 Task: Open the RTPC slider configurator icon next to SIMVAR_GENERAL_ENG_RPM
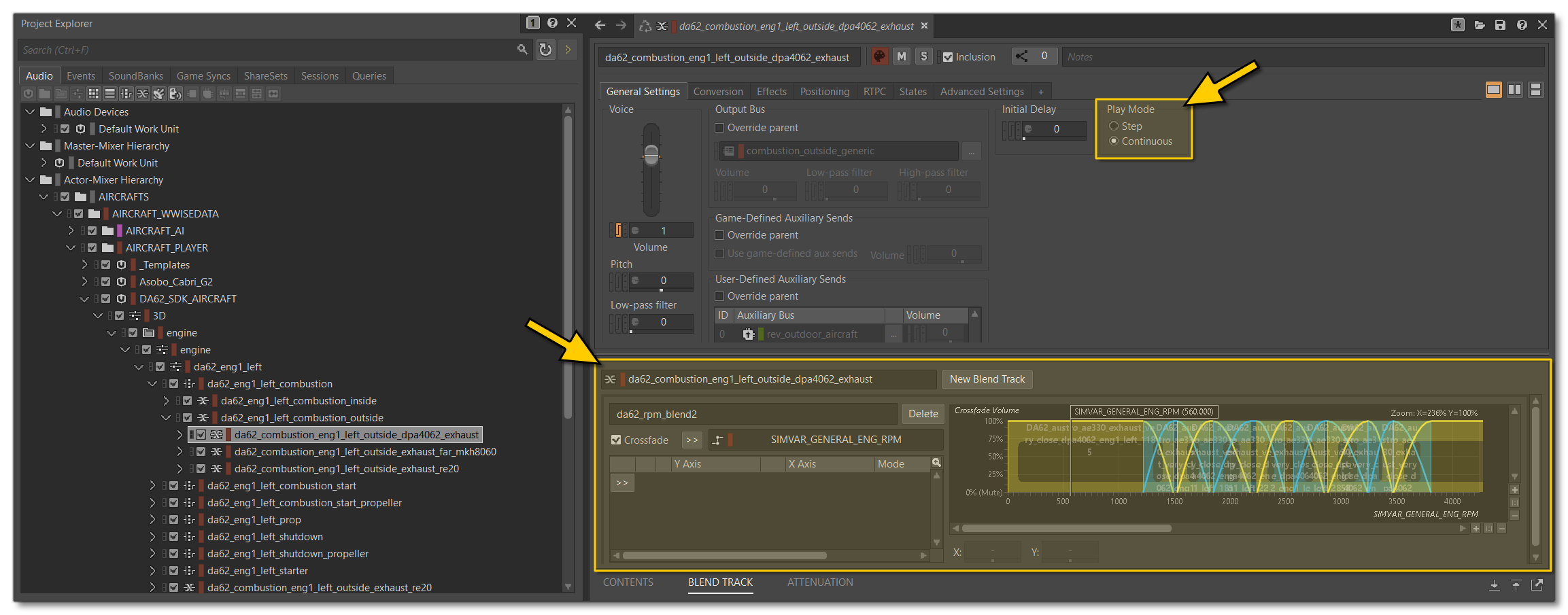(719, 440)
